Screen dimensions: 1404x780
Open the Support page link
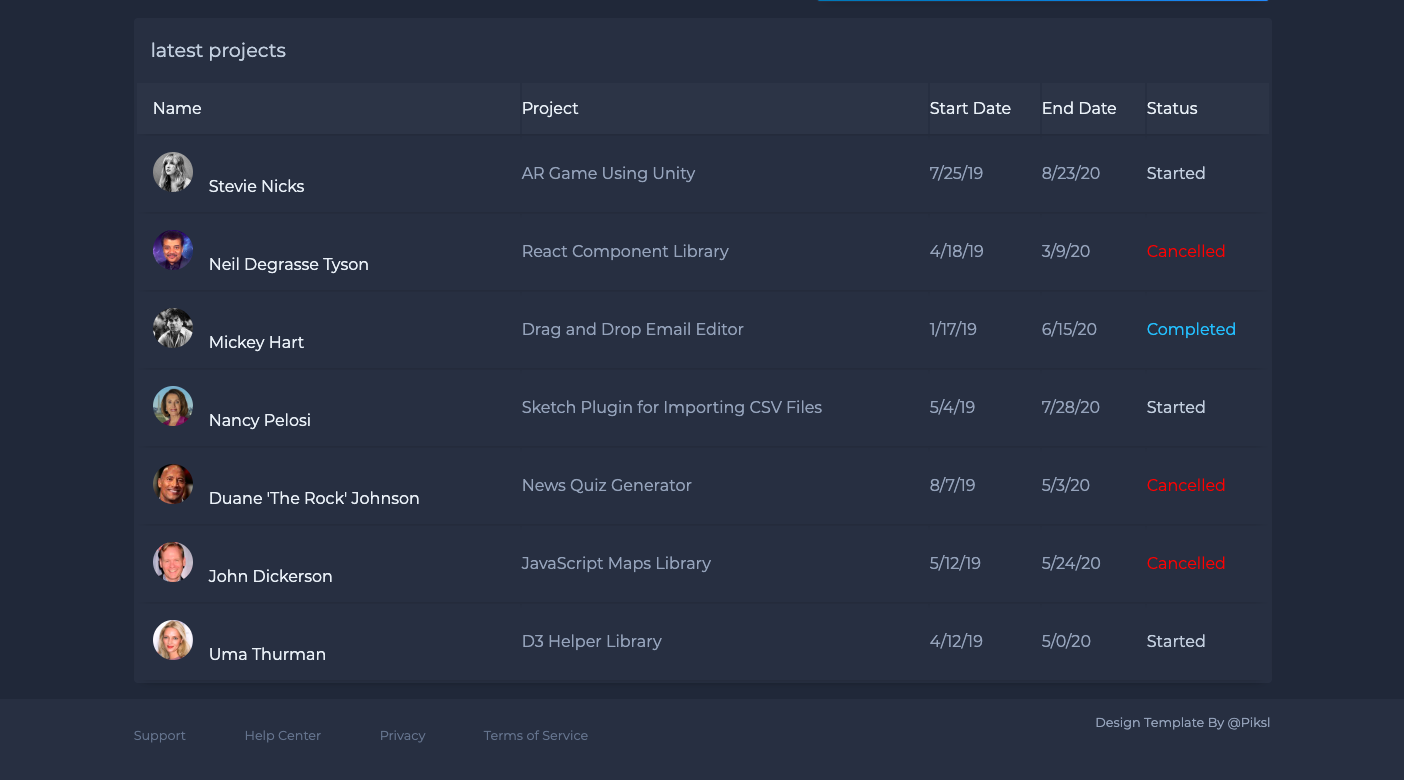[159, 735]
